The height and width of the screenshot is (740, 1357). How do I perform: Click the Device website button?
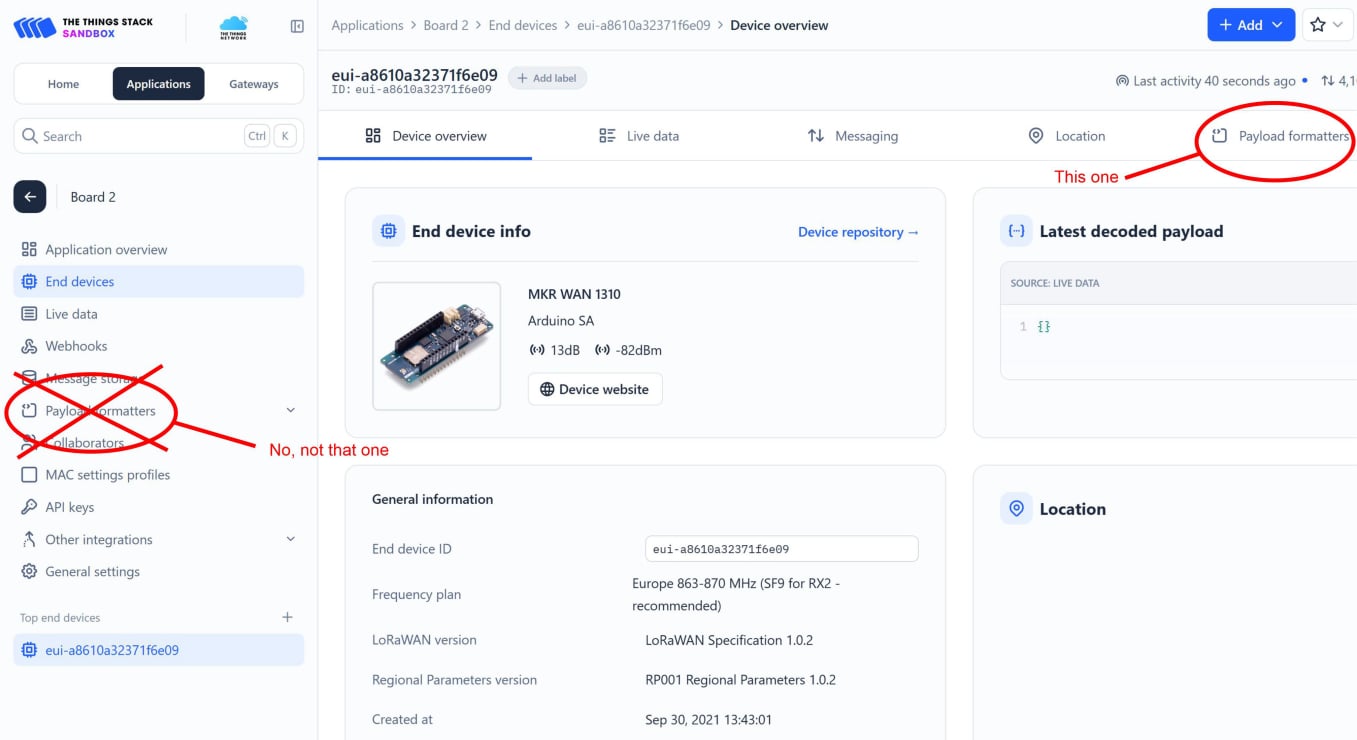[x=595, y=389]
